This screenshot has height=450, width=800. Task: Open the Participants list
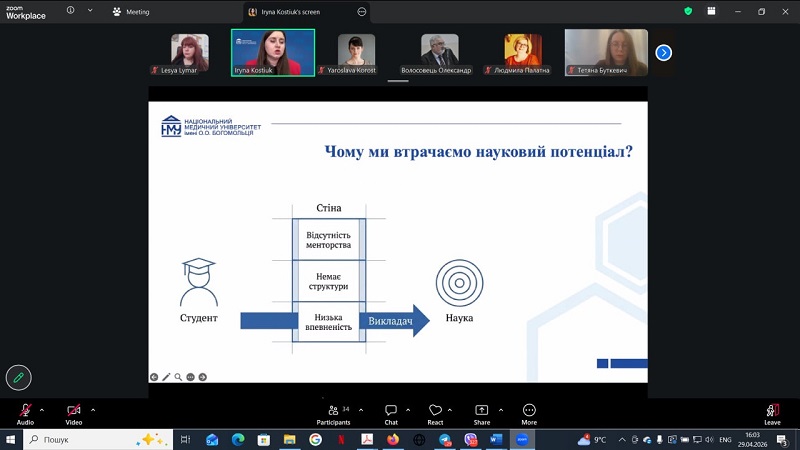(334, 414)
